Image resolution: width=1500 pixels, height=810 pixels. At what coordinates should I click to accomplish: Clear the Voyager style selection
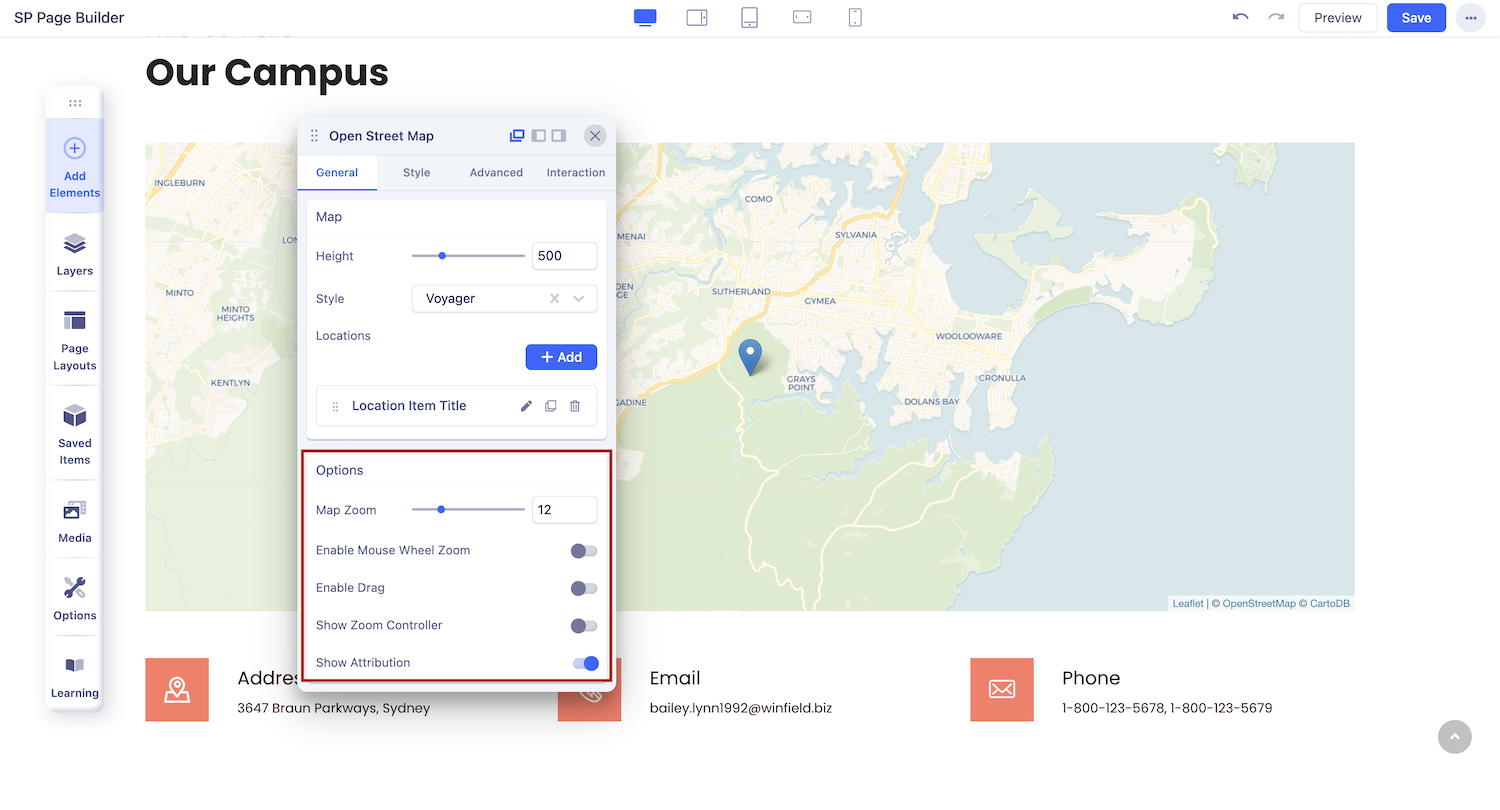pyautogui.click(x=555, y=299)
